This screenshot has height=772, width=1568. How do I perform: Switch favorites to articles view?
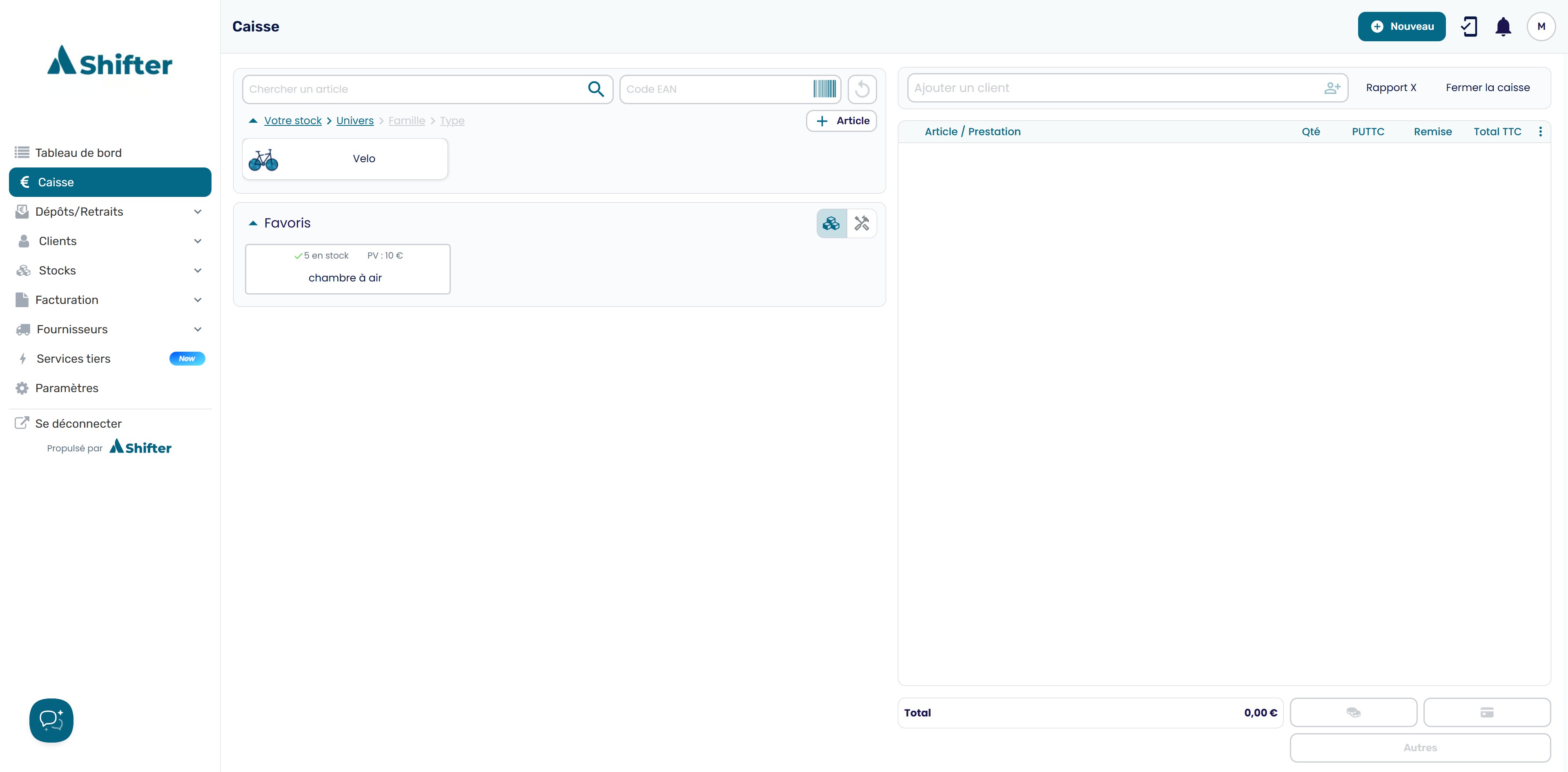[831, 223]
